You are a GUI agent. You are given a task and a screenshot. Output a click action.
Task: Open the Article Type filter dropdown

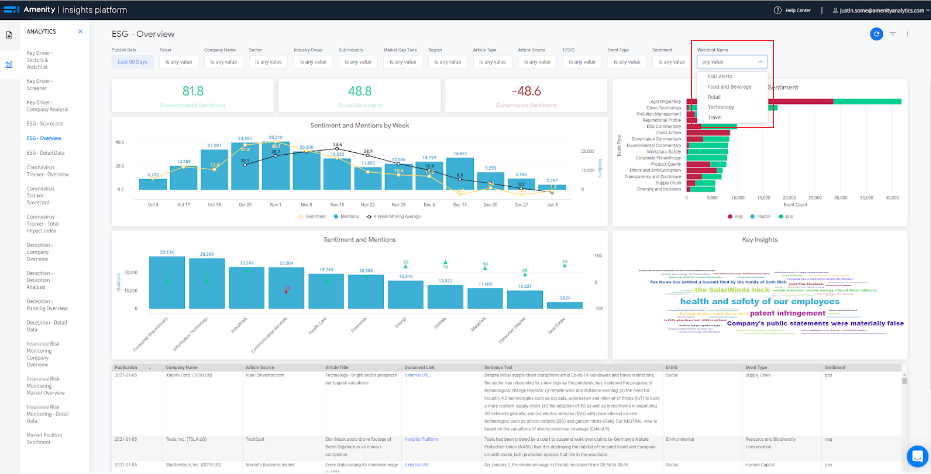(493, 62)
